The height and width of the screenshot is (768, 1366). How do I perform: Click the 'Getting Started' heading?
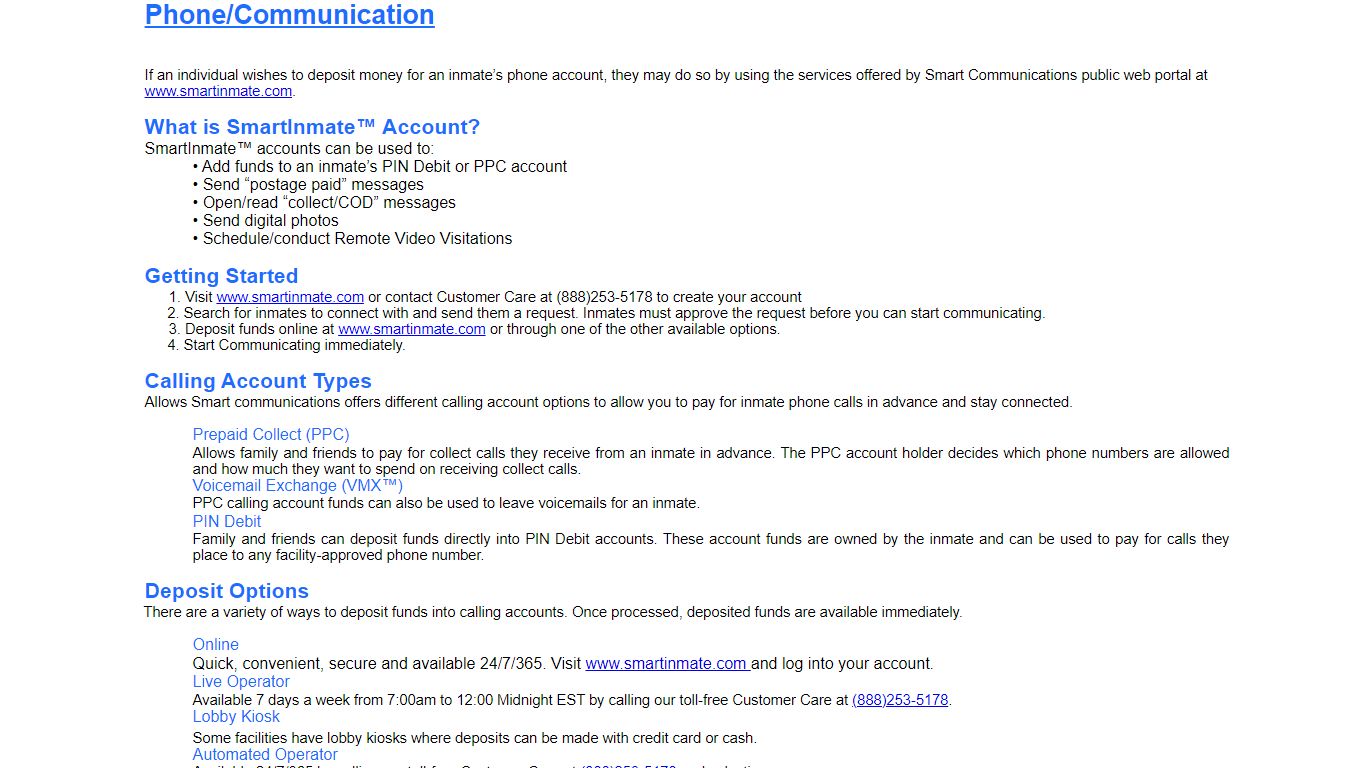point(221,276)
